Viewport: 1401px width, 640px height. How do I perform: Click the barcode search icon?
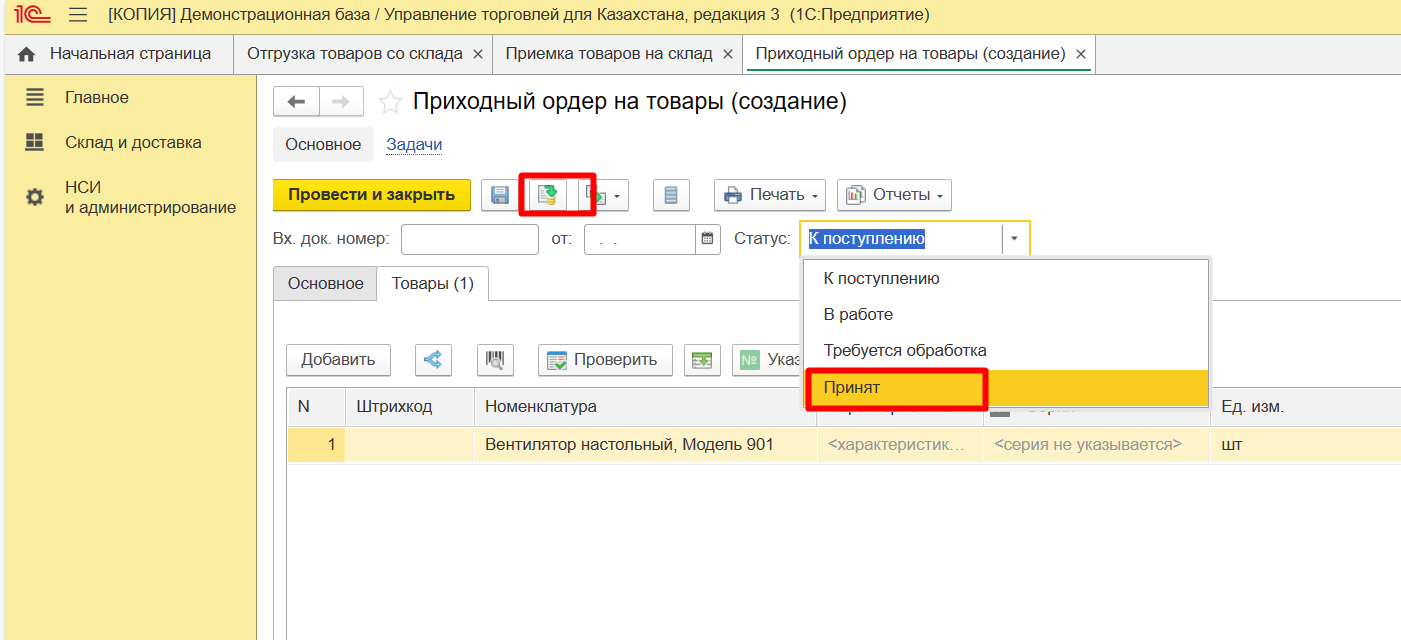495,360
